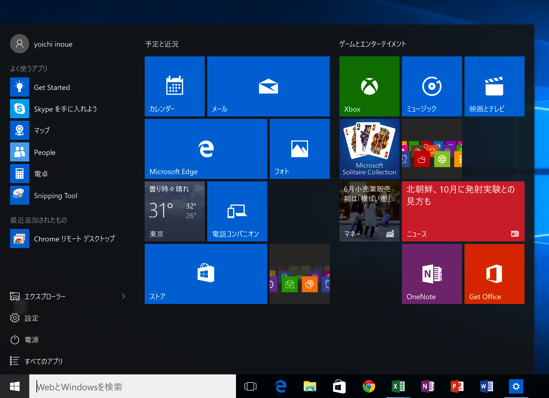Open the red ニュース news tile
549x398 pixels.
[x=463, y=211]
